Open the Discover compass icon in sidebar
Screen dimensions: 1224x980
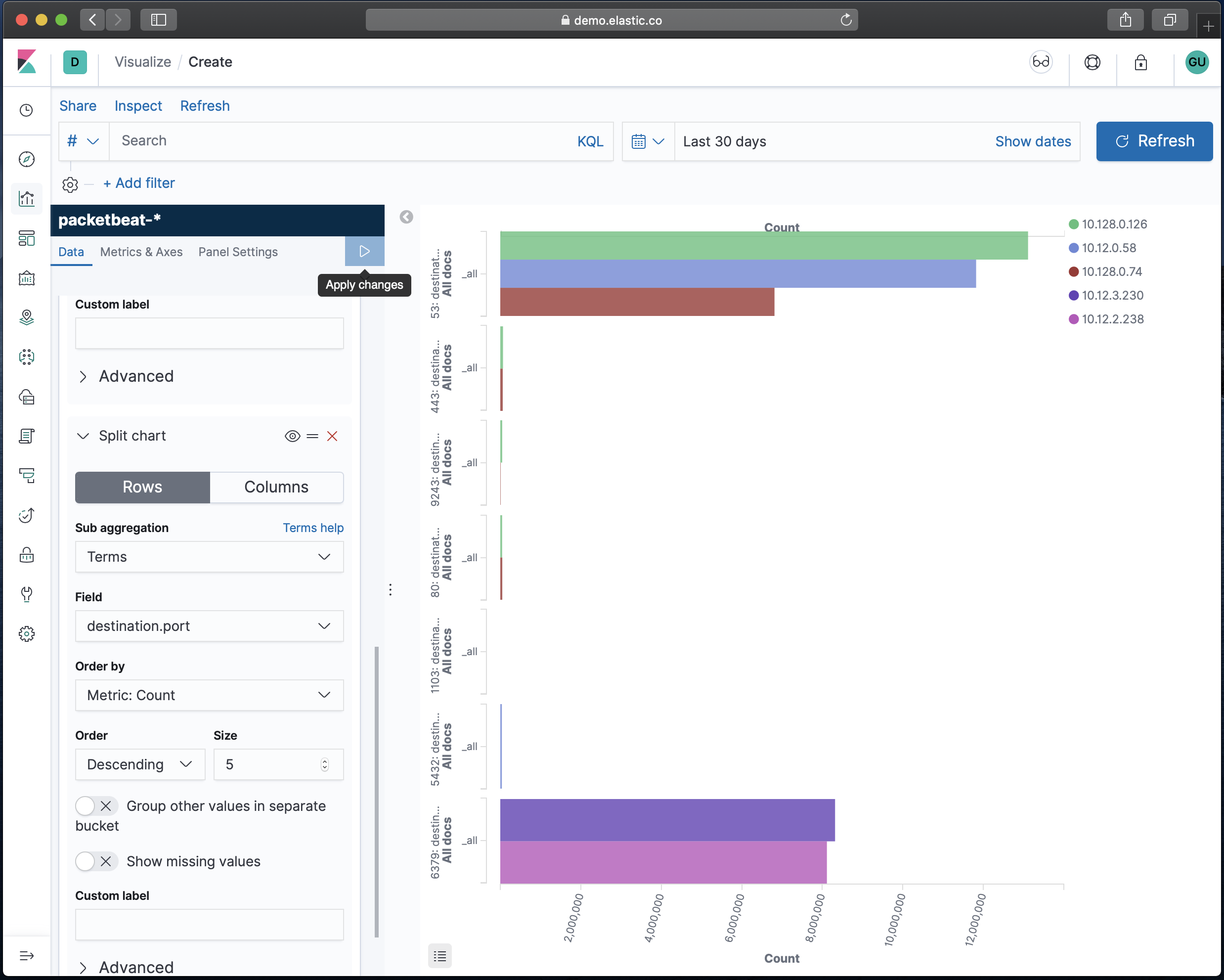pos(27,159)
